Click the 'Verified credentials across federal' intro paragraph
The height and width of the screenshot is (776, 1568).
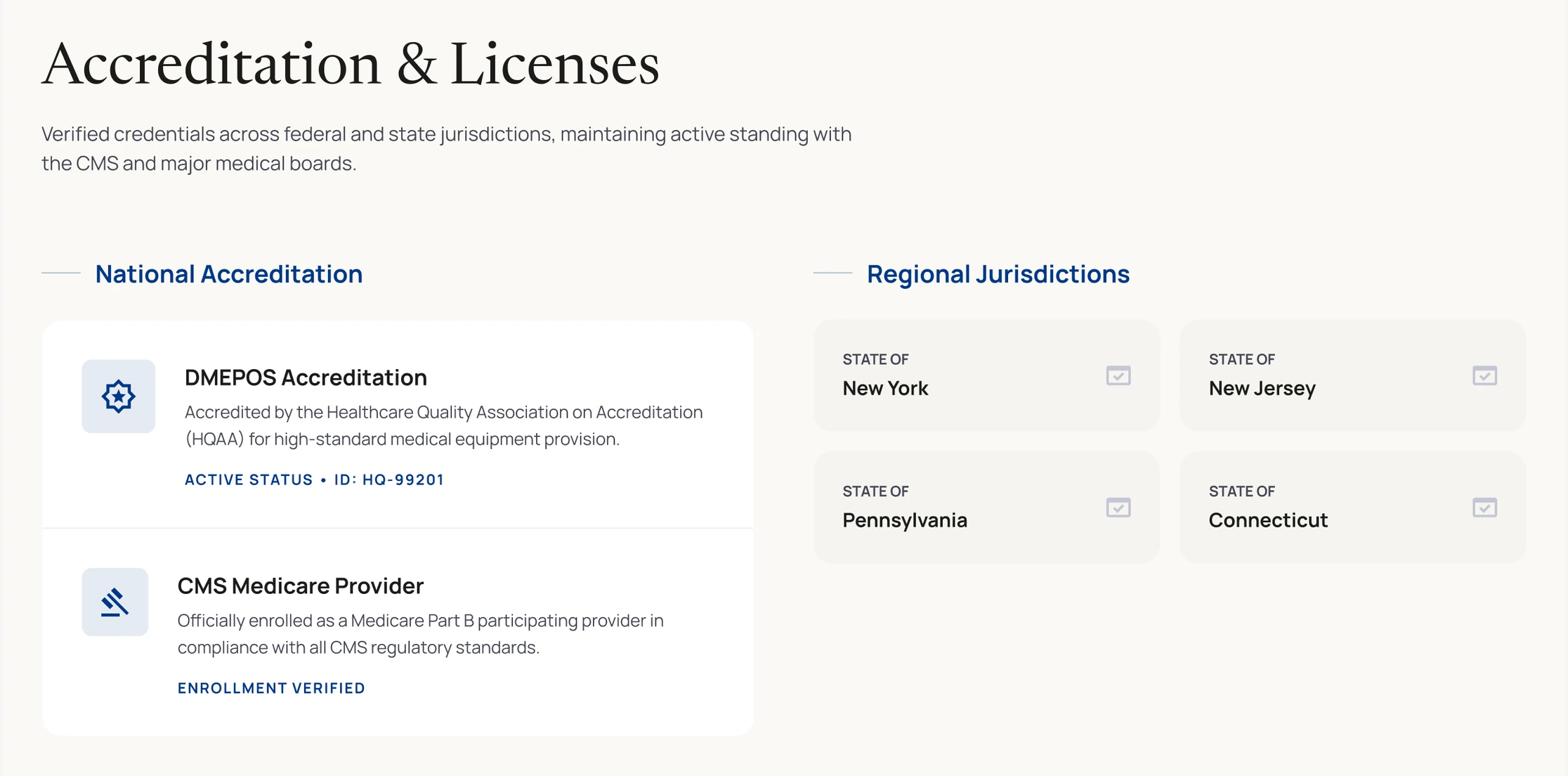tap(447, 148)
